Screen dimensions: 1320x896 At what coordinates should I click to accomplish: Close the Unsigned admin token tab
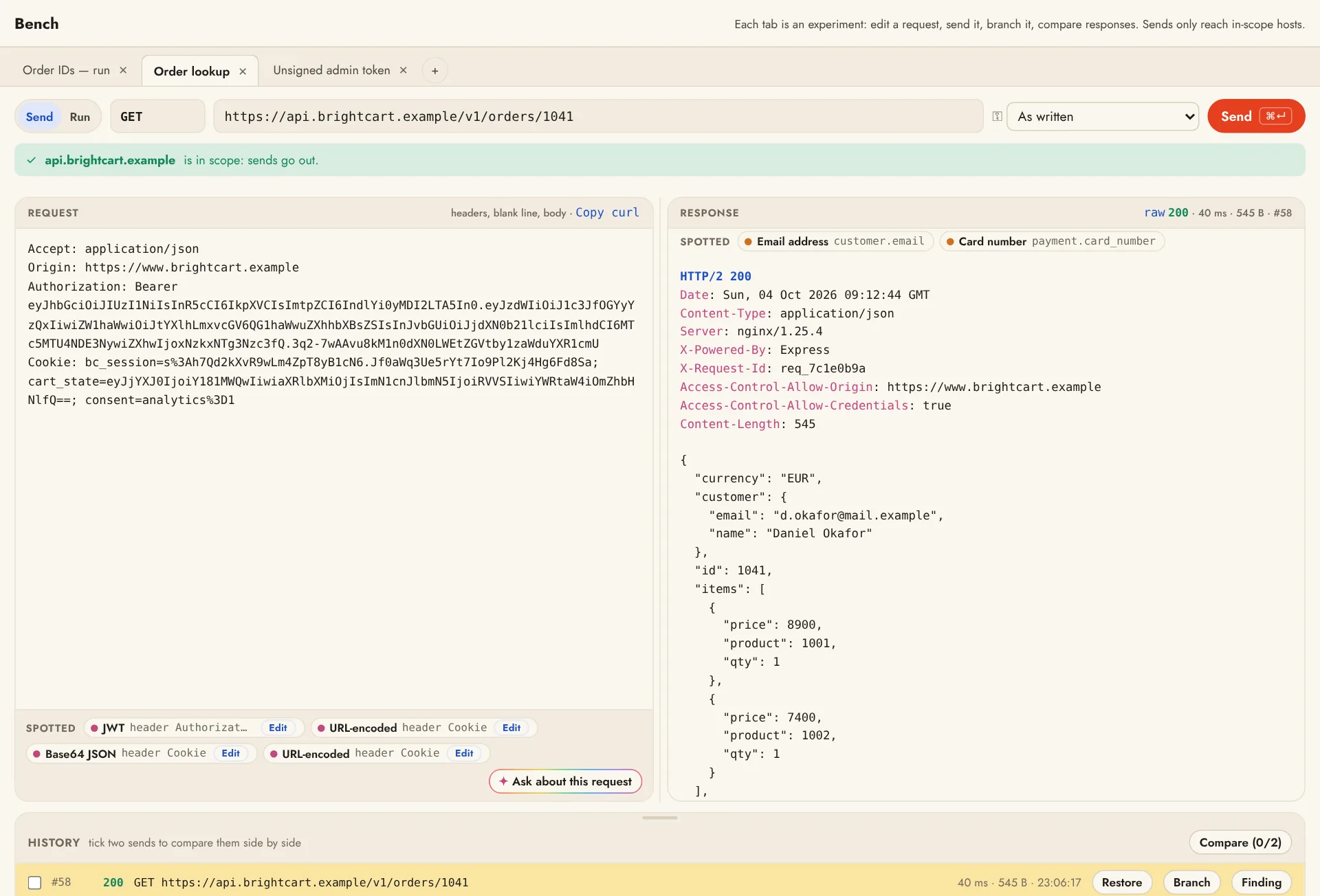(x=404, y=70)
